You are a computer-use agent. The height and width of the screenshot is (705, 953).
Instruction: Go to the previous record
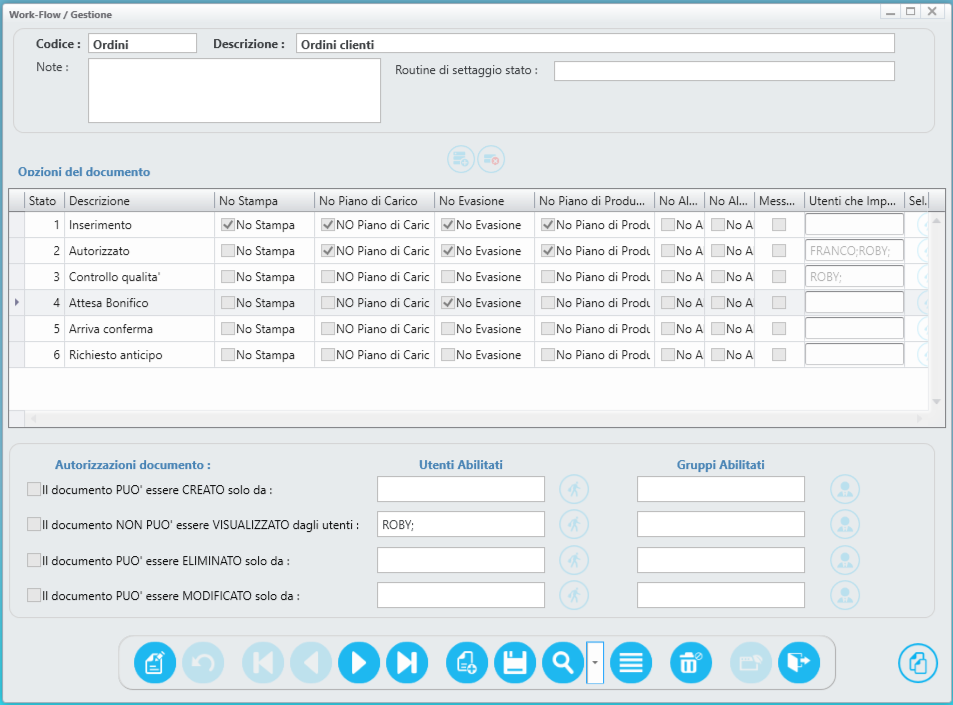click(311, 662)
